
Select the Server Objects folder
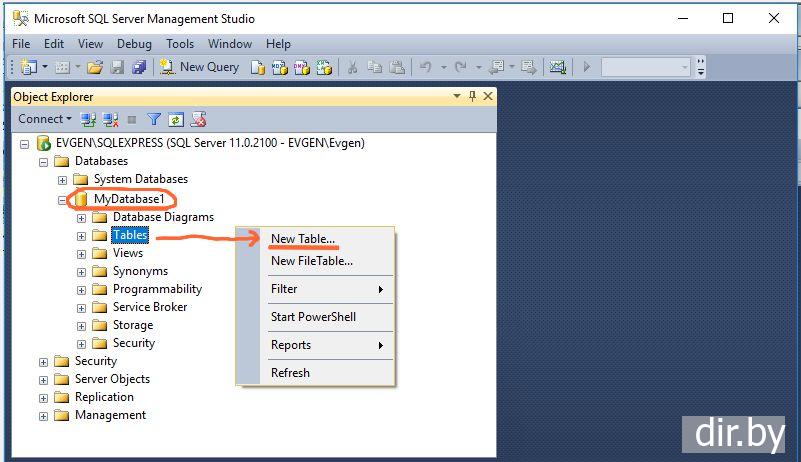pos(112,379)
